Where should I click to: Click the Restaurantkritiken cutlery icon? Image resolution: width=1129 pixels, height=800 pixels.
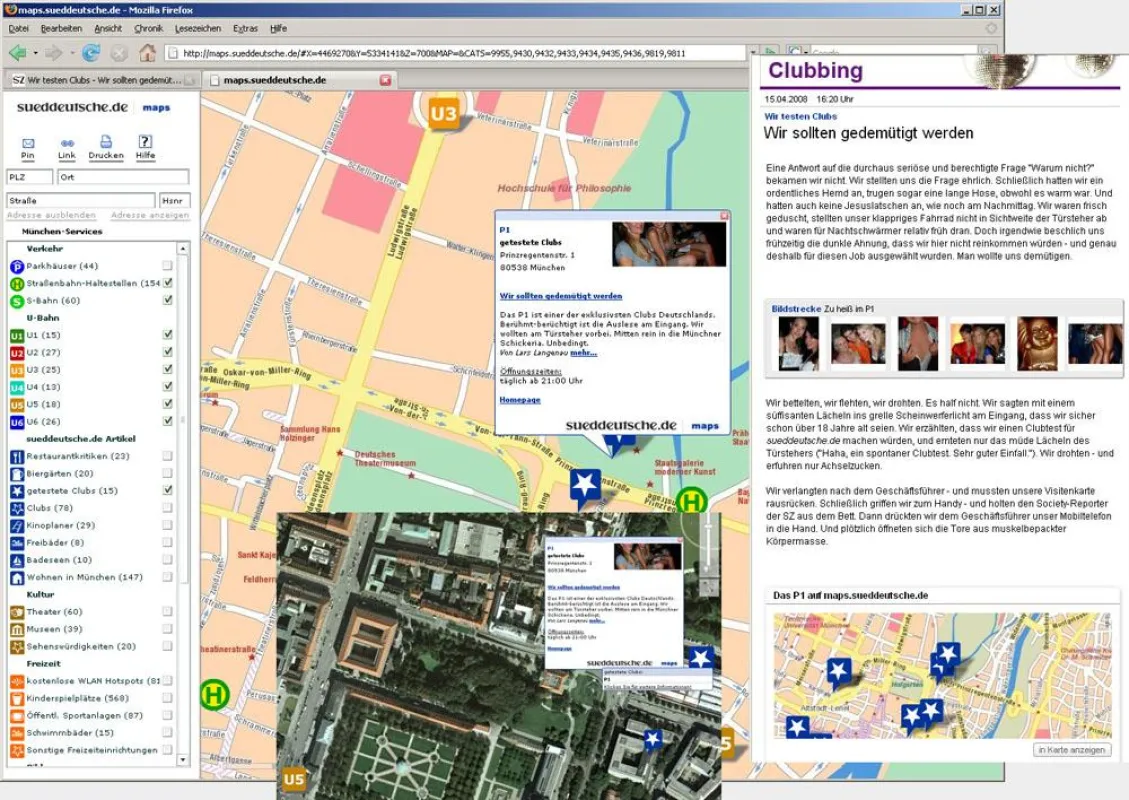pyautogui.click(x=17, y=457)
